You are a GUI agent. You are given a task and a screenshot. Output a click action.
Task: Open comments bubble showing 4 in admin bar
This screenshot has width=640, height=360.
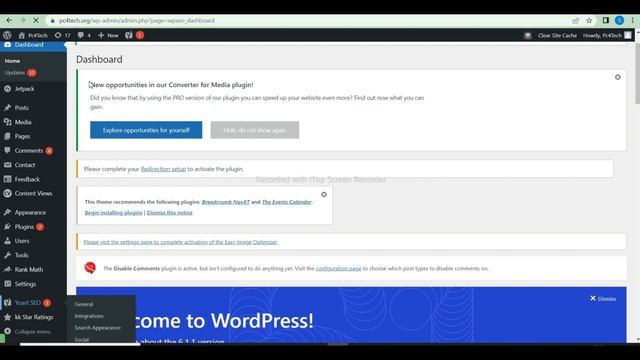coord(84,36)
